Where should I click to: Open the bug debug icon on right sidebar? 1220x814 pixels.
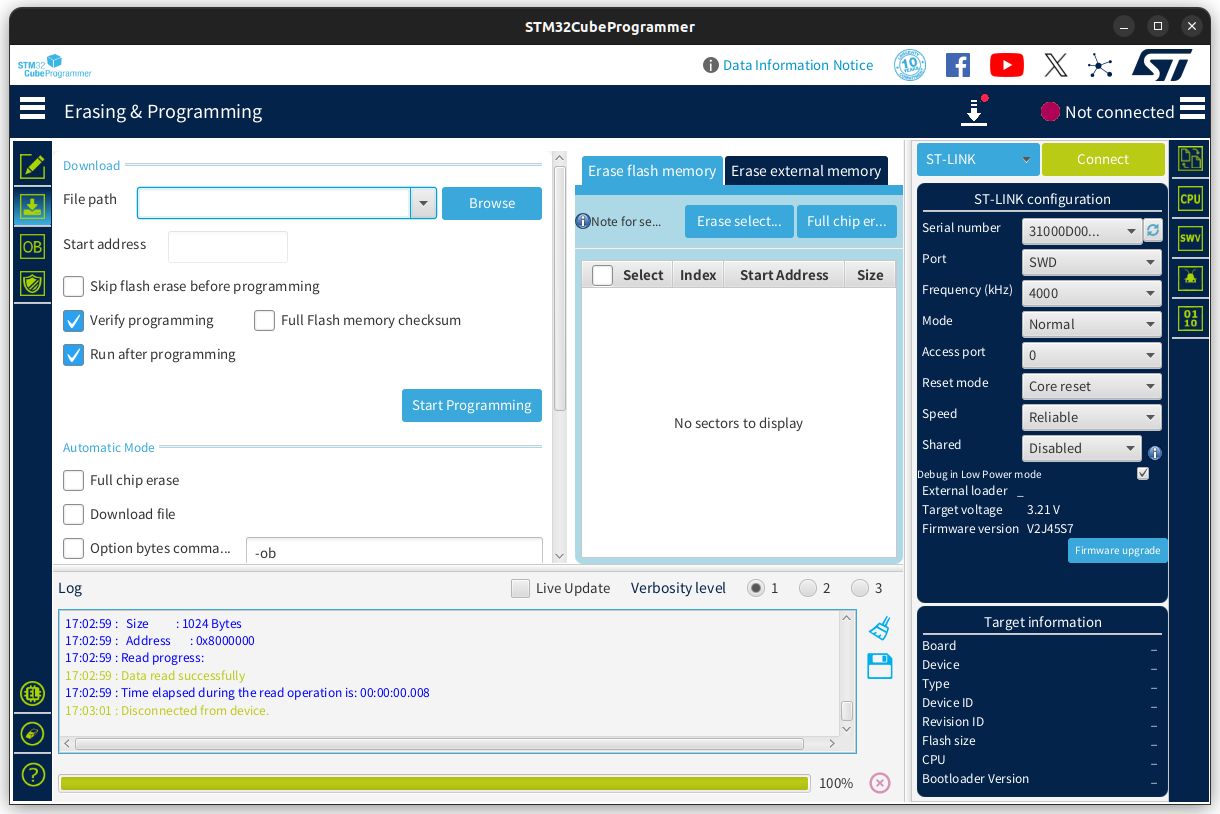pos(1190,278)
